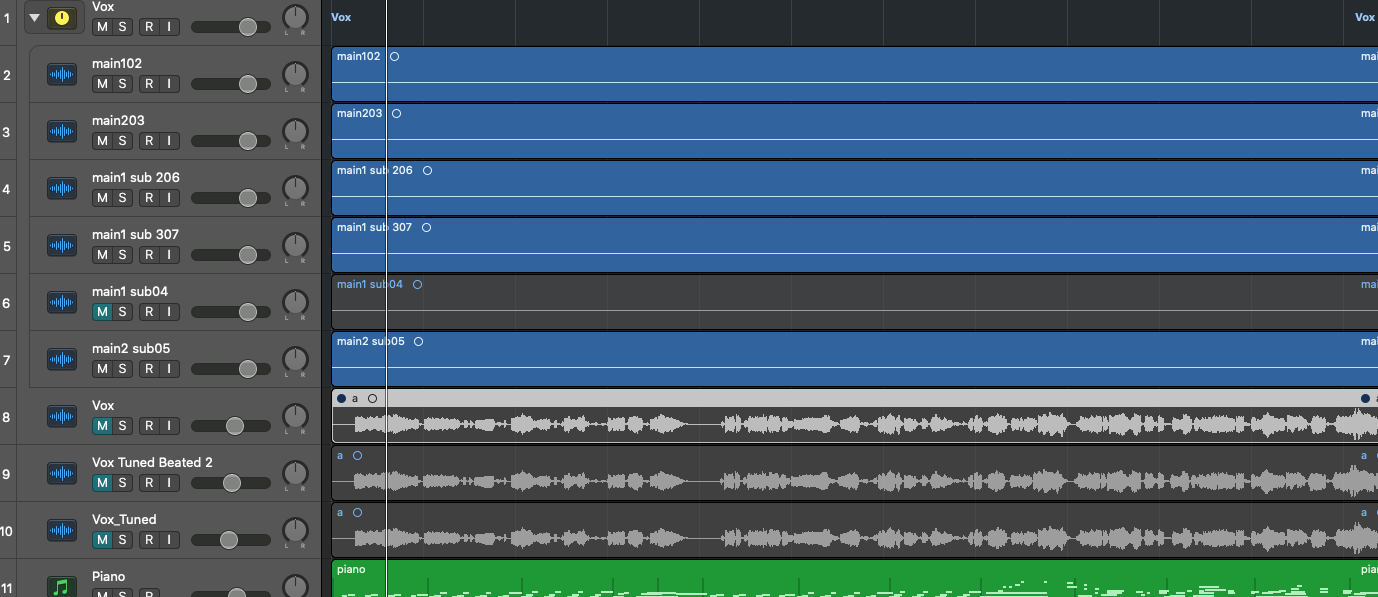This screenshot has height=597, width=1378.
Task: Click the main2 sub05 track icon
Action: 62,359
